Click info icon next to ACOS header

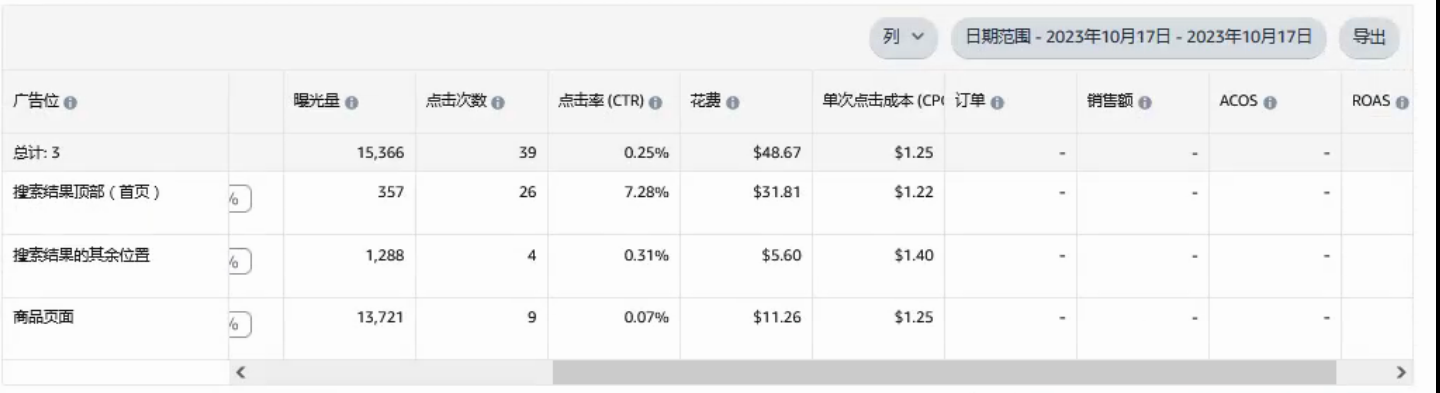tap(1269, 103)
